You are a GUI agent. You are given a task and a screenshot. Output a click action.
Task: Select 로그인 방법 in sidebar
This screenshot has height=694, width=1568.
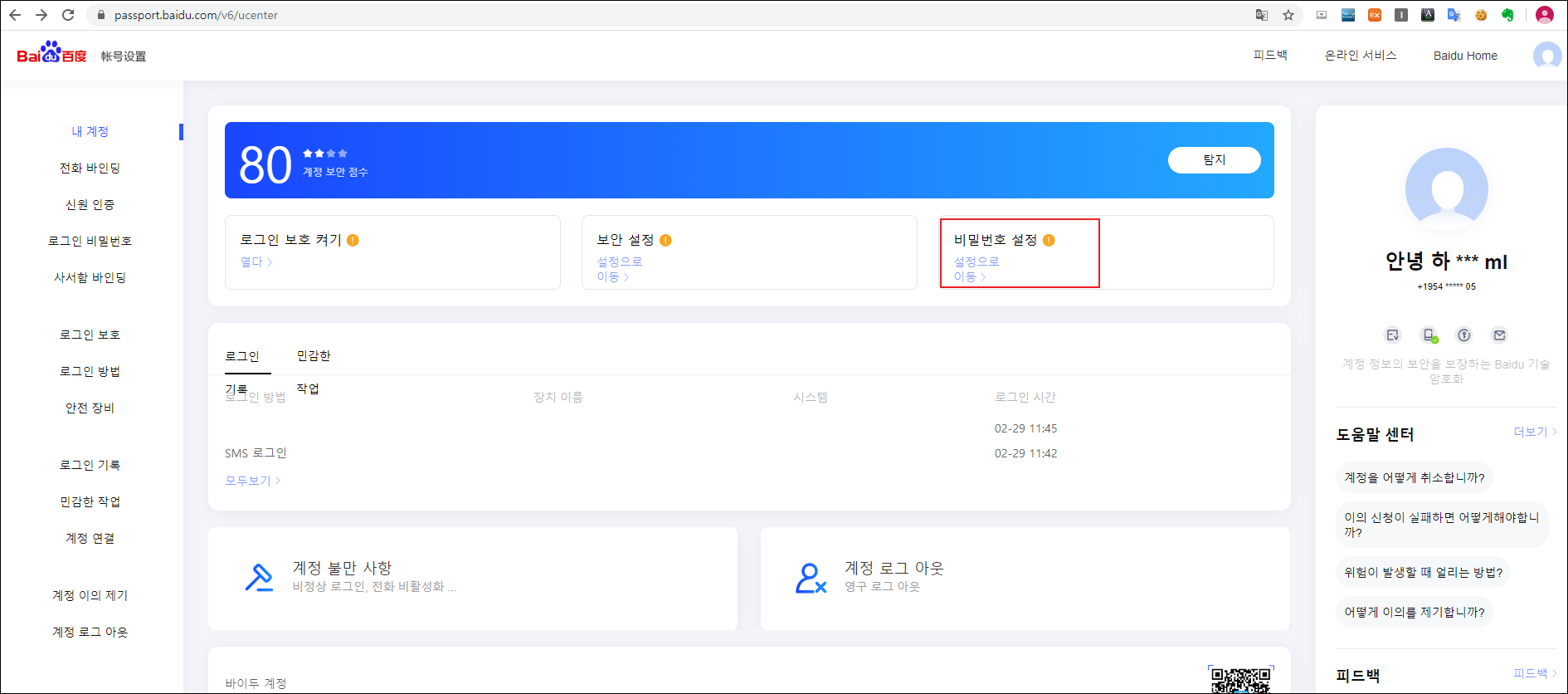pyautogui.click(x=90, y=371)
